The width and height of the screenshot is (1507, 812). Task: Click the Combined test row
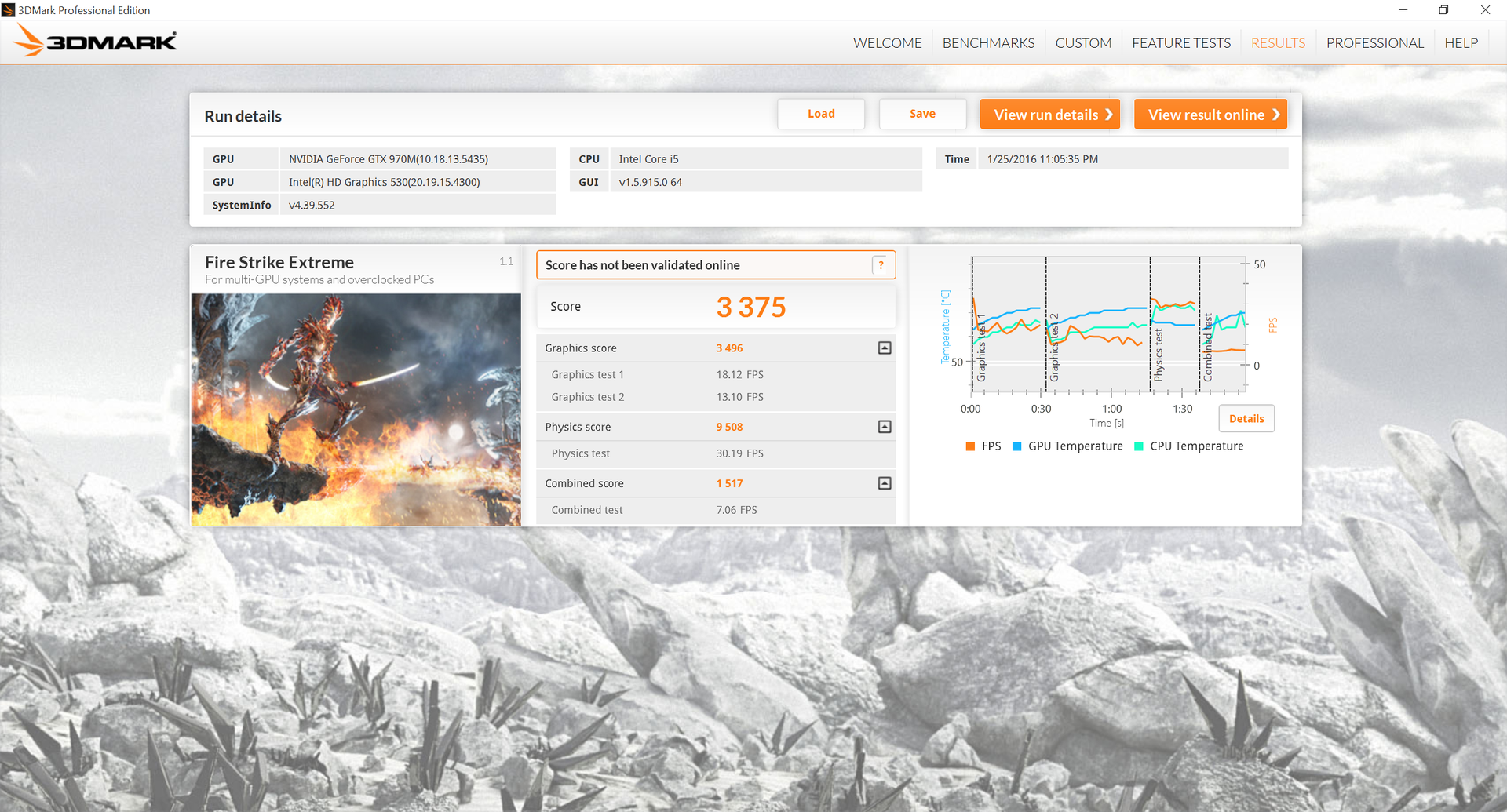tap(716, 510)
